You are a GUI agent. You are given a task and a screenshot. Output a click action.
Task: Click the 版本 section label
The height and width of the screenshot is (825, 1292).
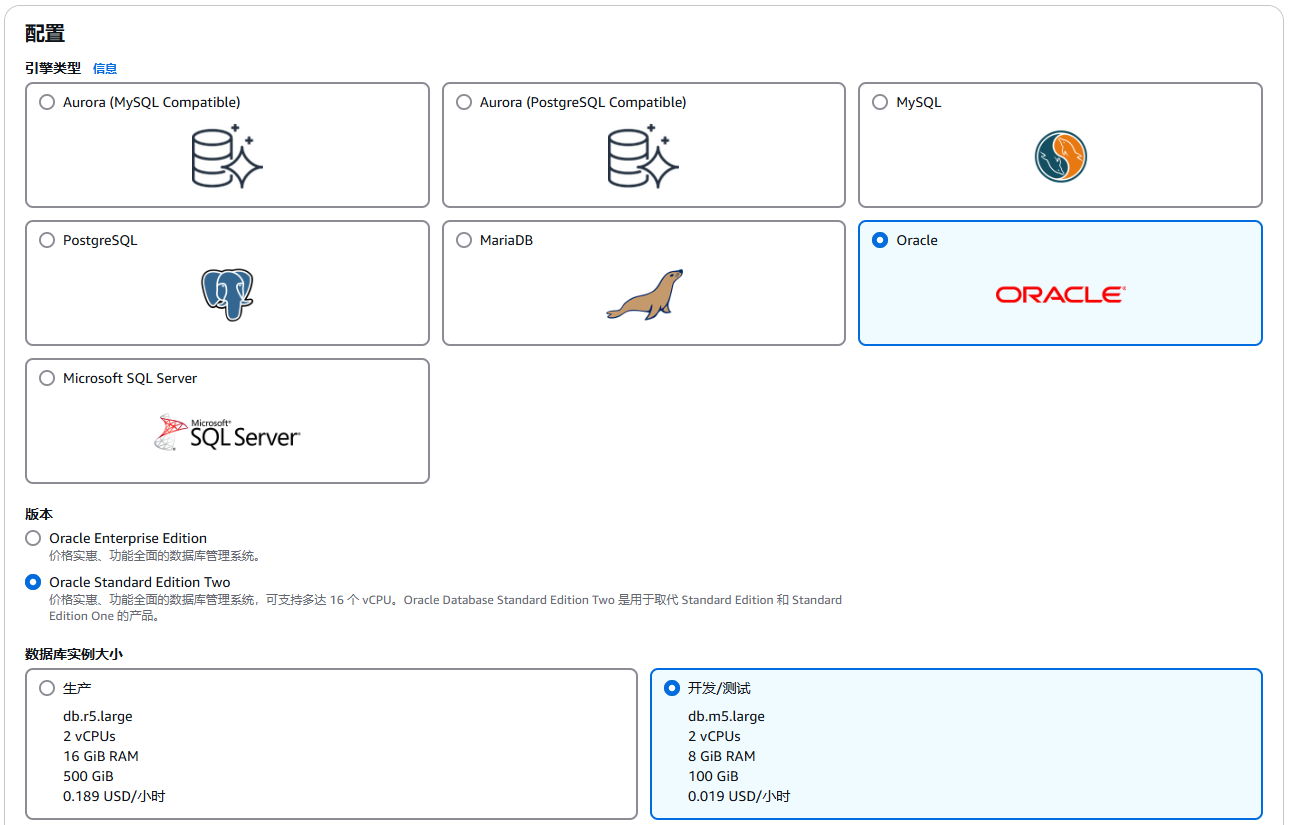click(39, 514)
